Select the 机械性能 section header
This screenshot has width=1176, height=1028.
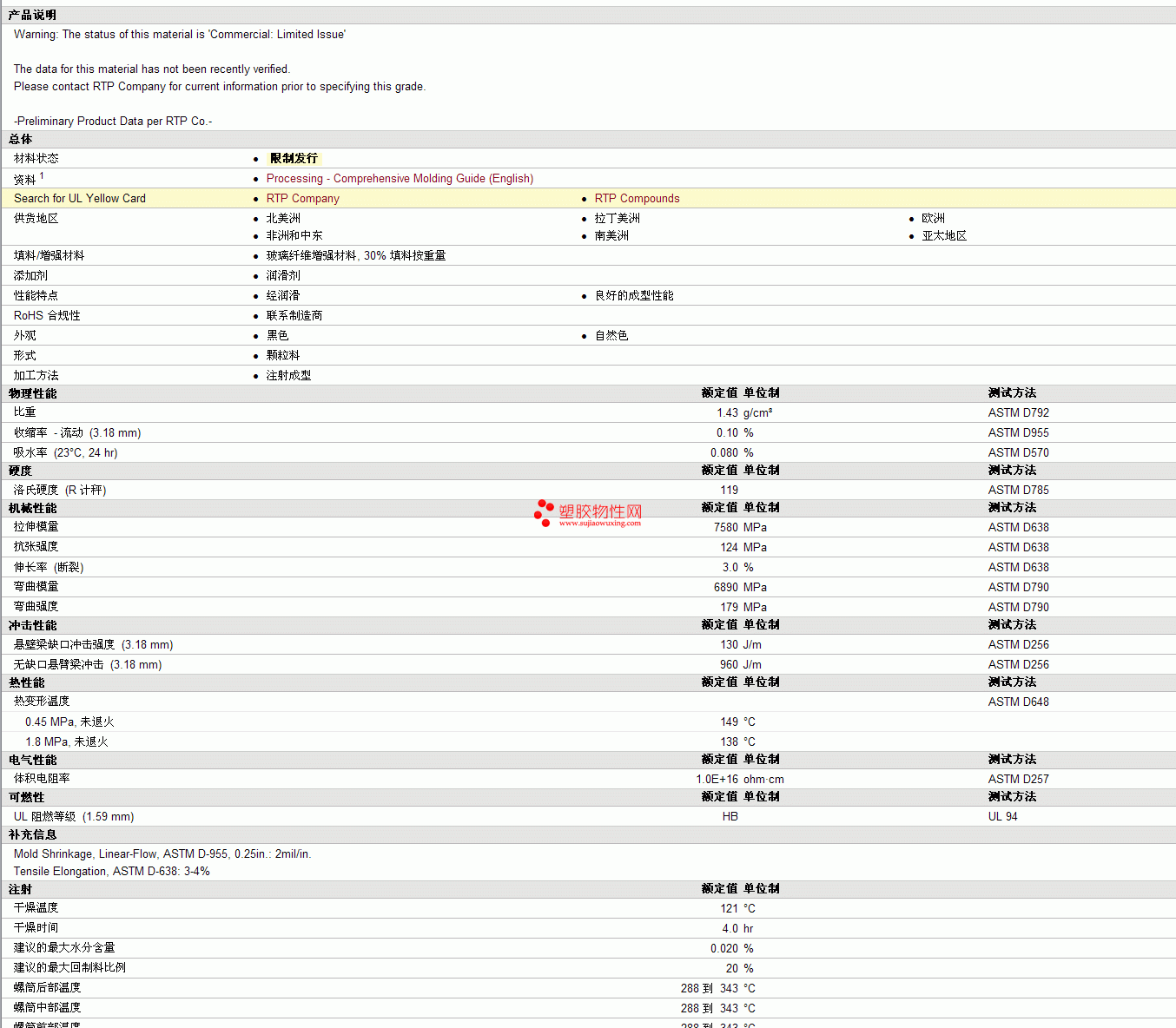[x=32, y=508]
